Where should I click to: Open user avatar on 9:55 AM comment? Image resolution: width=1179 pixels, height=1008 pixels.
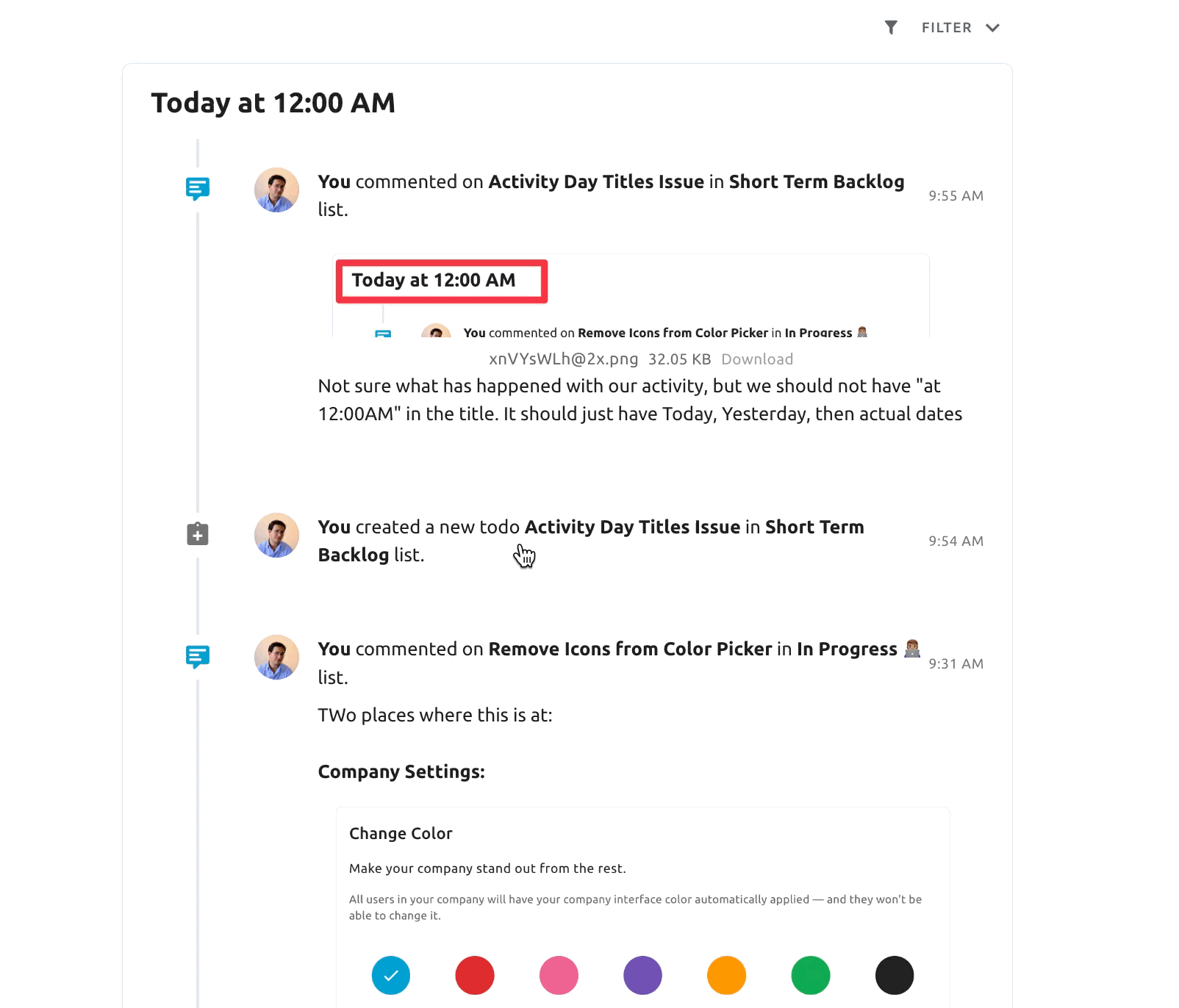[x=276, y=190]
